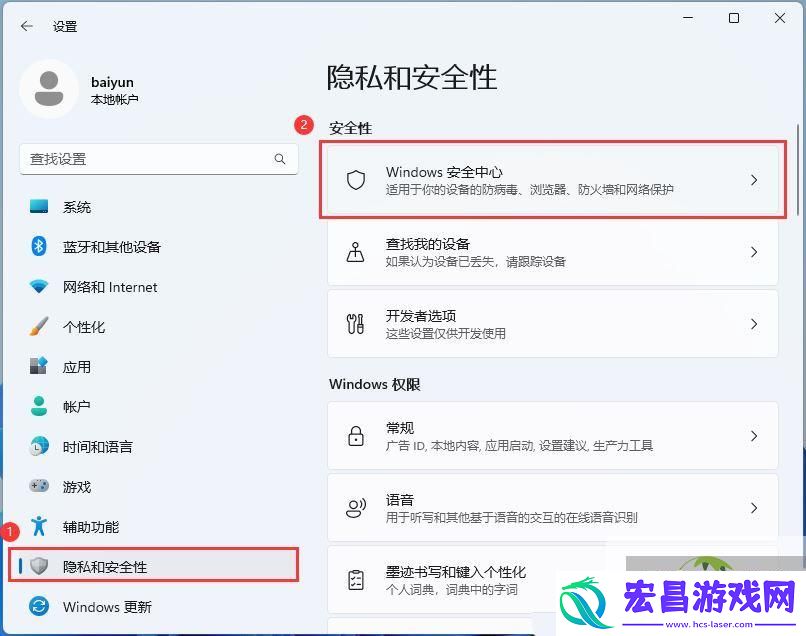The height and width of the screenshot is (636, 806).
Task: Click the Accounts person icon
Action: pos(39,406)
